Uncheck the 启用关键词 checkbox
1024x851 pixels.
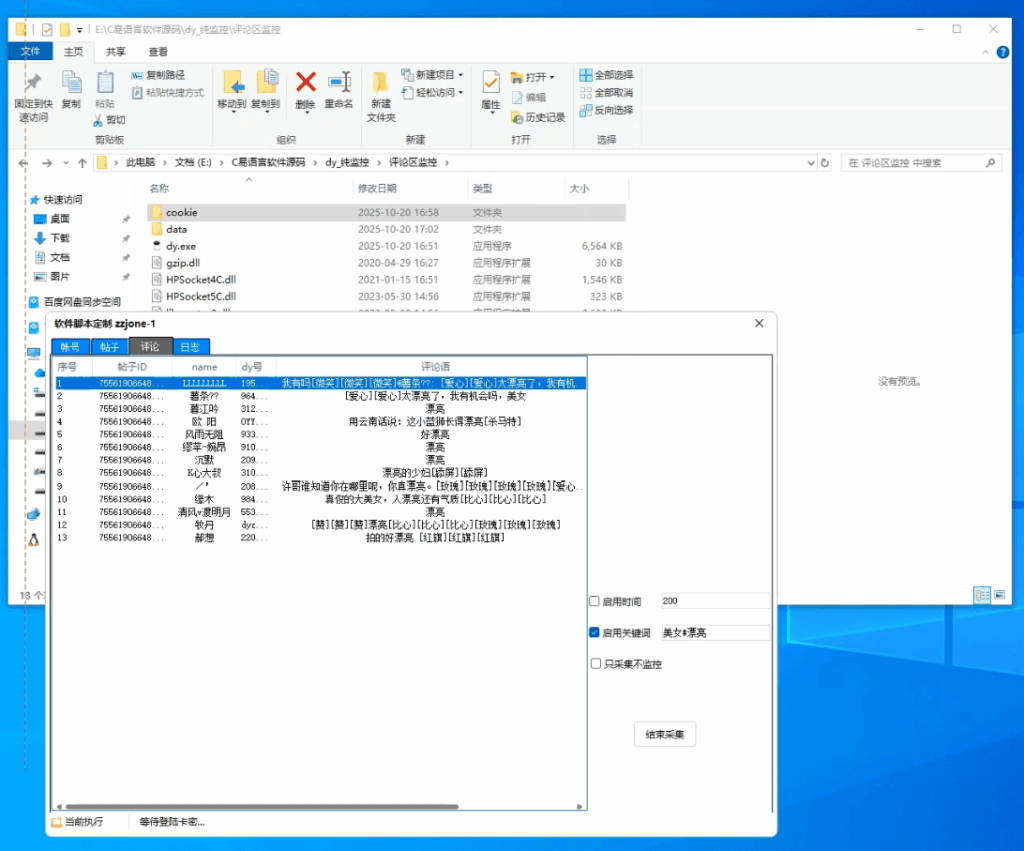click(595, 633)
